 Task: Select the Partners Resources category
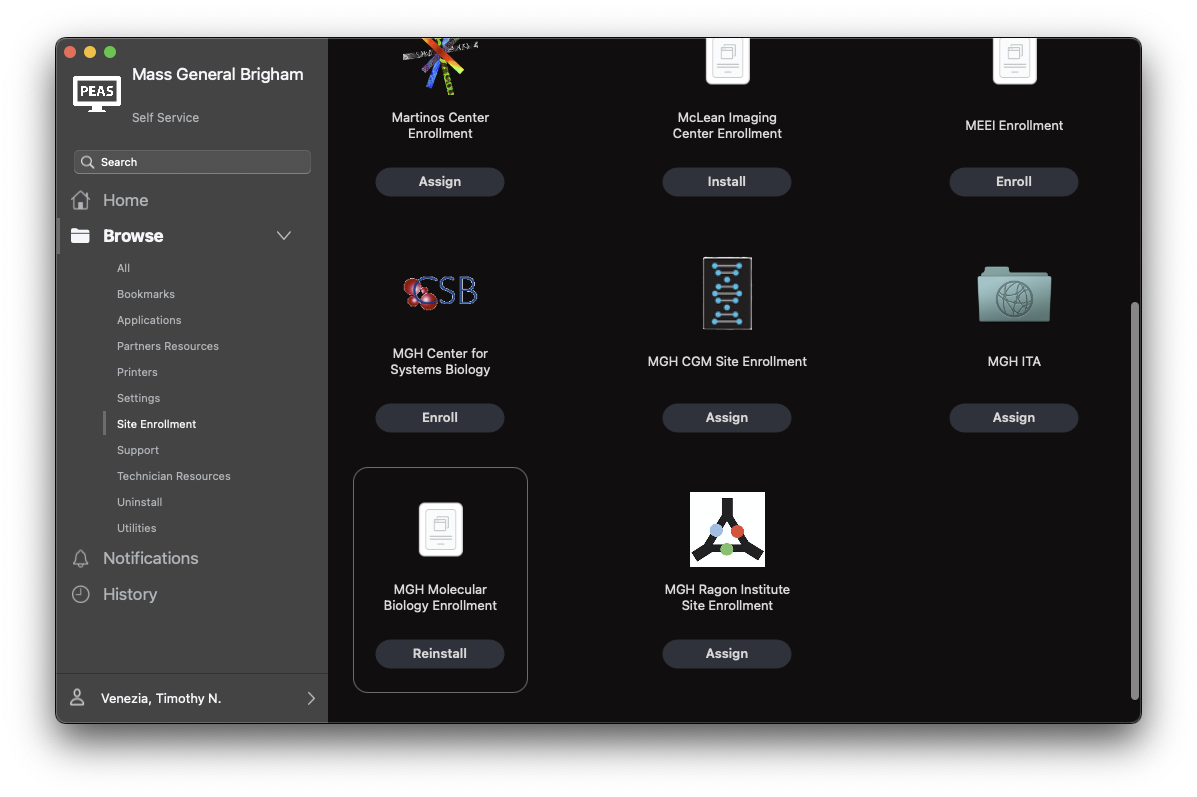click(168, 346)
